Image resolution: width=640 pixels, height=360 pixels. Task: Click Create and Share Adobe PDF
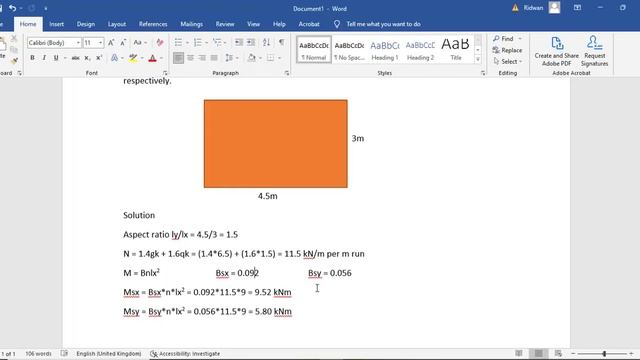click(557, 51)
